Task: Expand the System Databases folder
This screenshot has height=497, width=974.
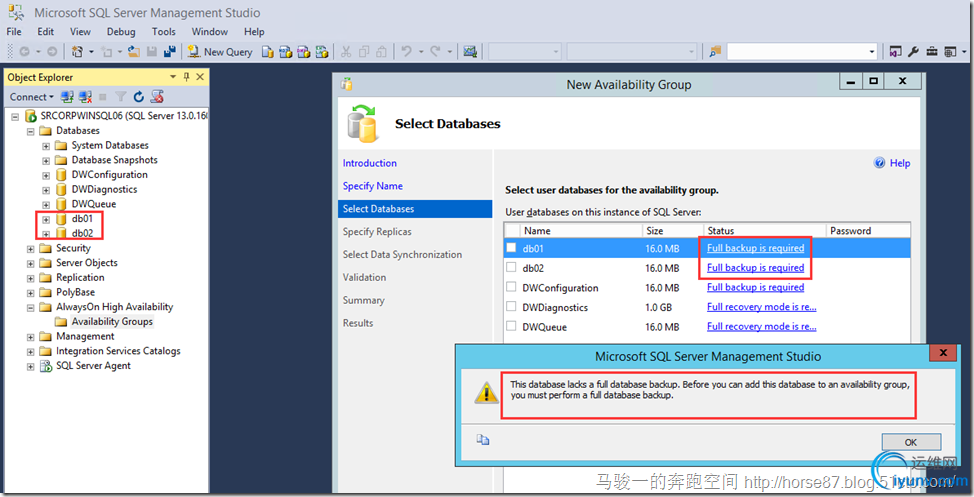Action: [46, 146]
